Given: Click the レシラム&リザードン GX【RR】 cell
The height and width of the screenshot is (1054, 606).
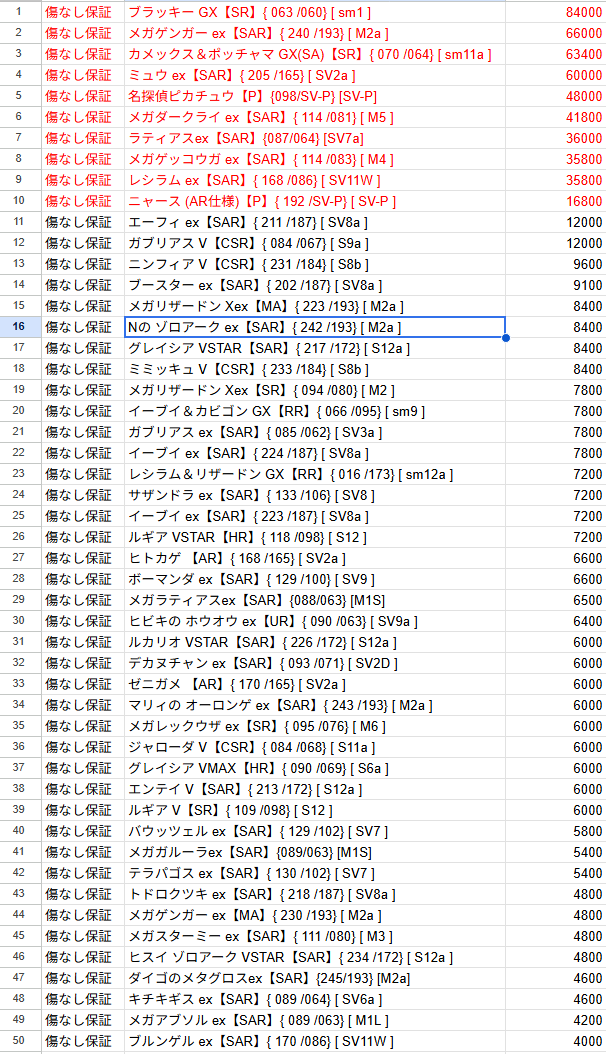Looking at the screenshot, I should [x=314, y=474].
